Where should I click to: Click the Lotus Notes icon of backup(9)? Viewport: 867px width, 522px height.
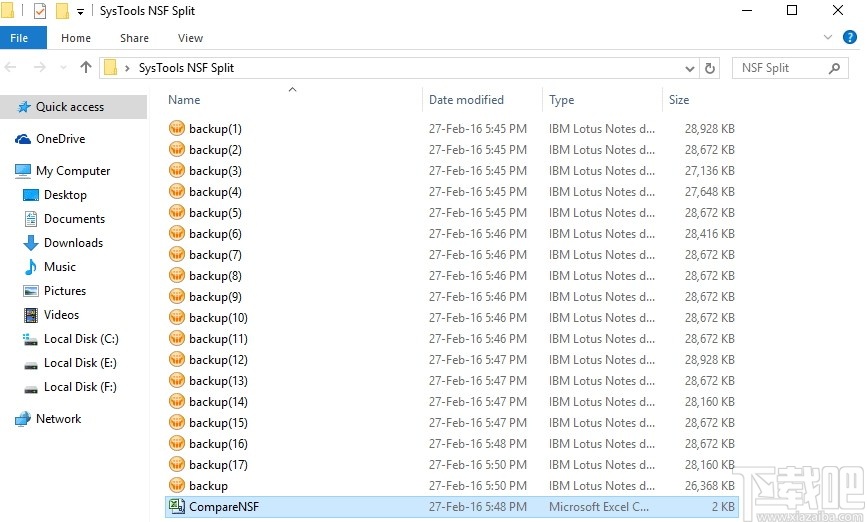pos(176,296)
